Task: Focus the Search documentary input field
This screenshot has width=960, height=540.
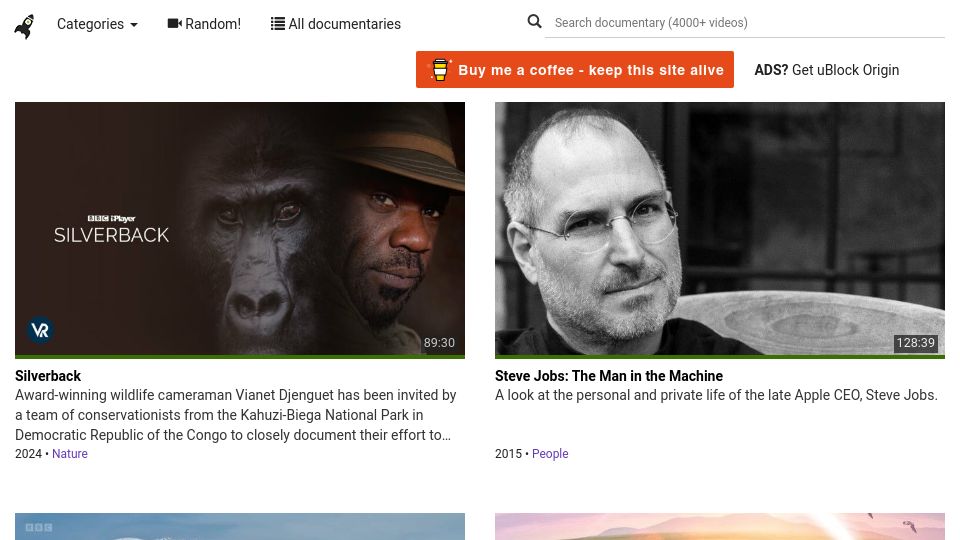Action: point(744,23)
